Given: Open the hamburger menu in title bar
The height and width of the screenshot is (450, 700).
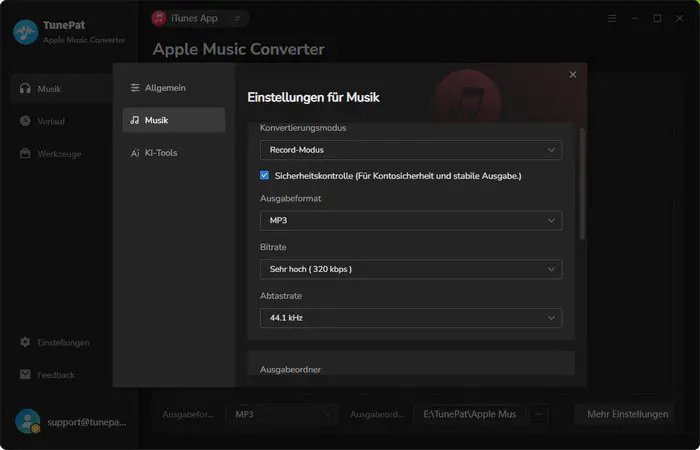Looking at the screenshot, I should tap(612, 18).
